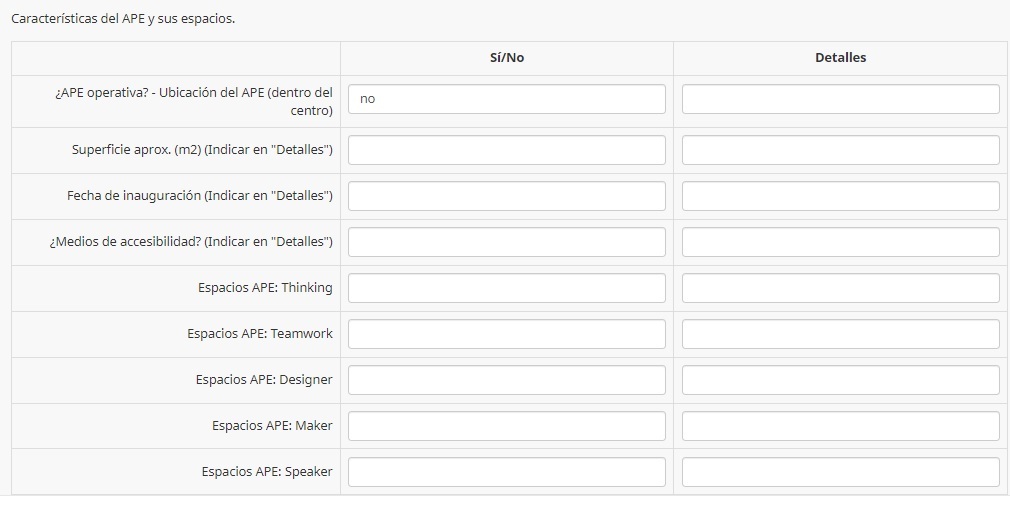
Task: Select Sí/No input for Espacios APE: Teamwork
Action: (x=506, y=334)
